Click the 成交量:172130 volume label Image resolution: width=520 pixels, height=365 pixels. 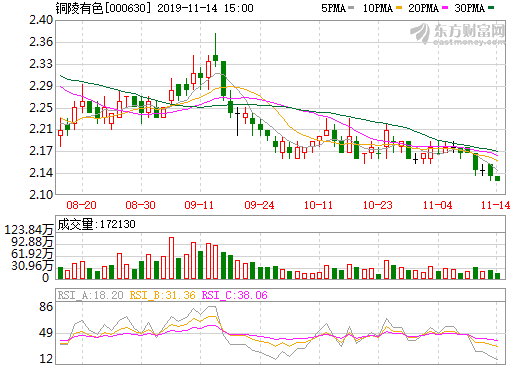click(96, 224)
